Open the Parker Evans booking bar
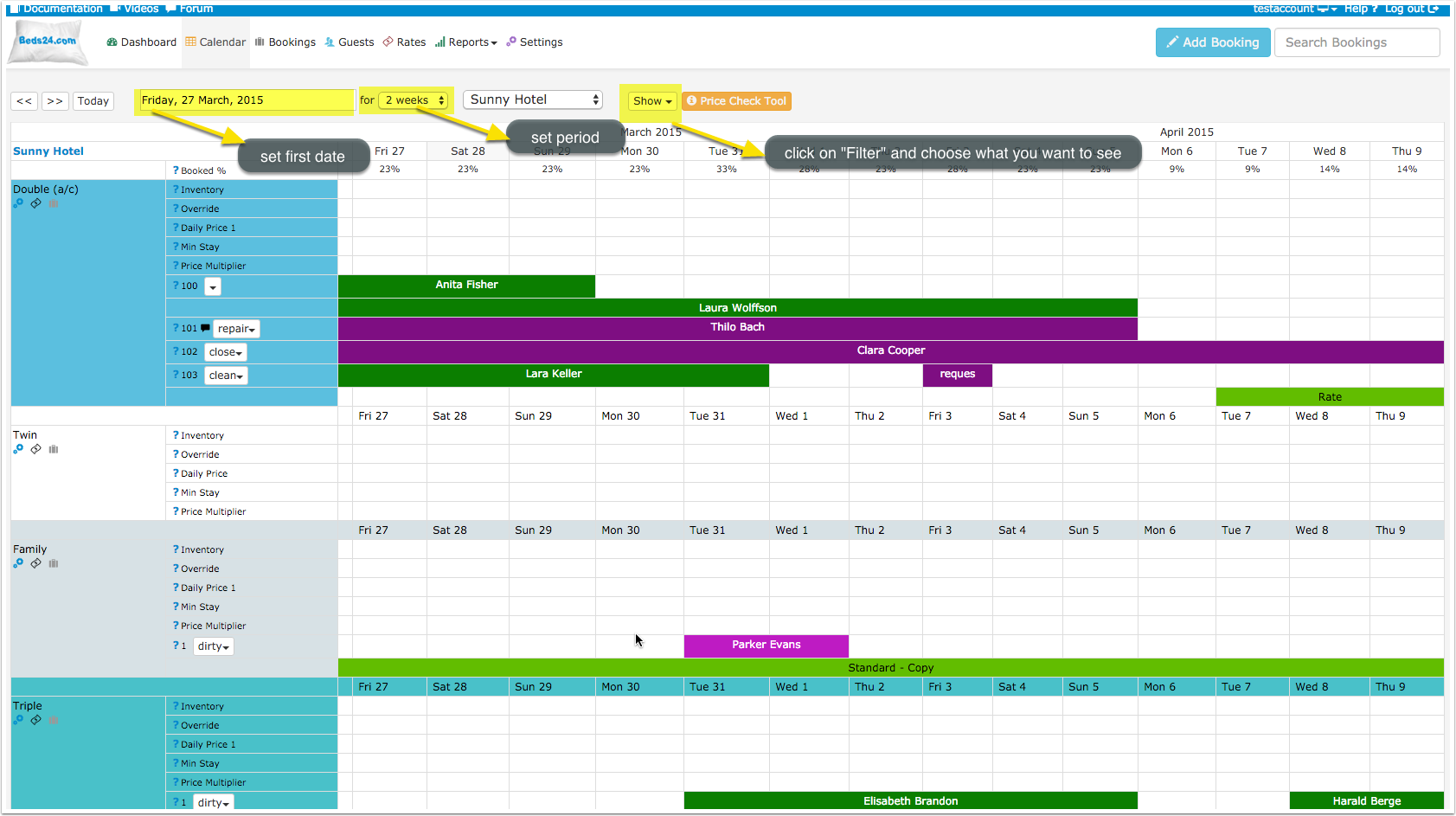Image resolution: width=1456 pixels, height=816 pixels. click(766, 646)
